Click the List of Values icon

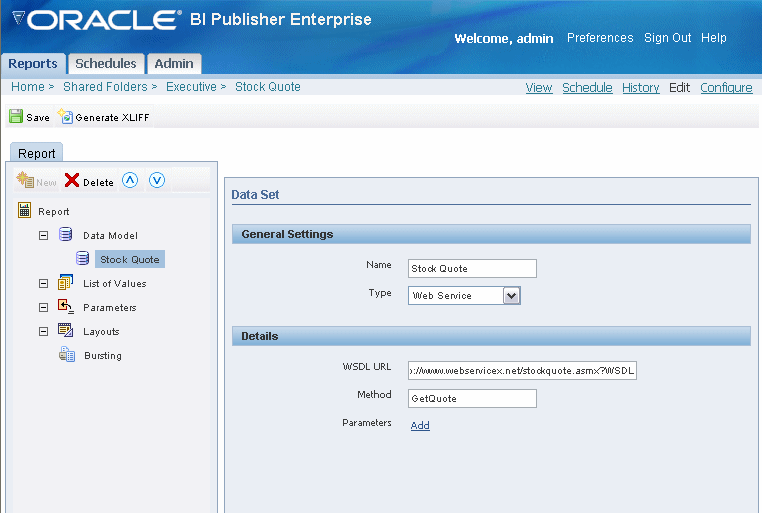[x=66, y=282]
